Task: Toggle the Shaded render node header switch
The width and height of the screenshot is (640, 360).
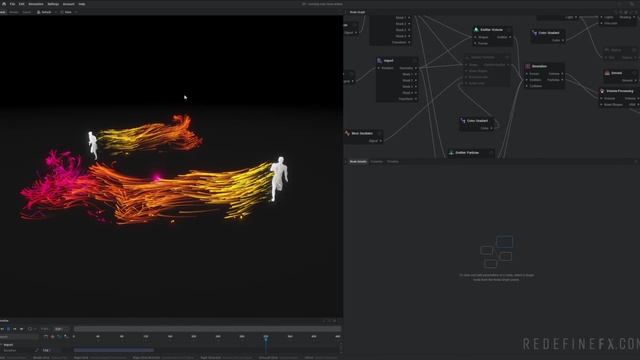Action: pyautogui.click(x=634, y=73)
